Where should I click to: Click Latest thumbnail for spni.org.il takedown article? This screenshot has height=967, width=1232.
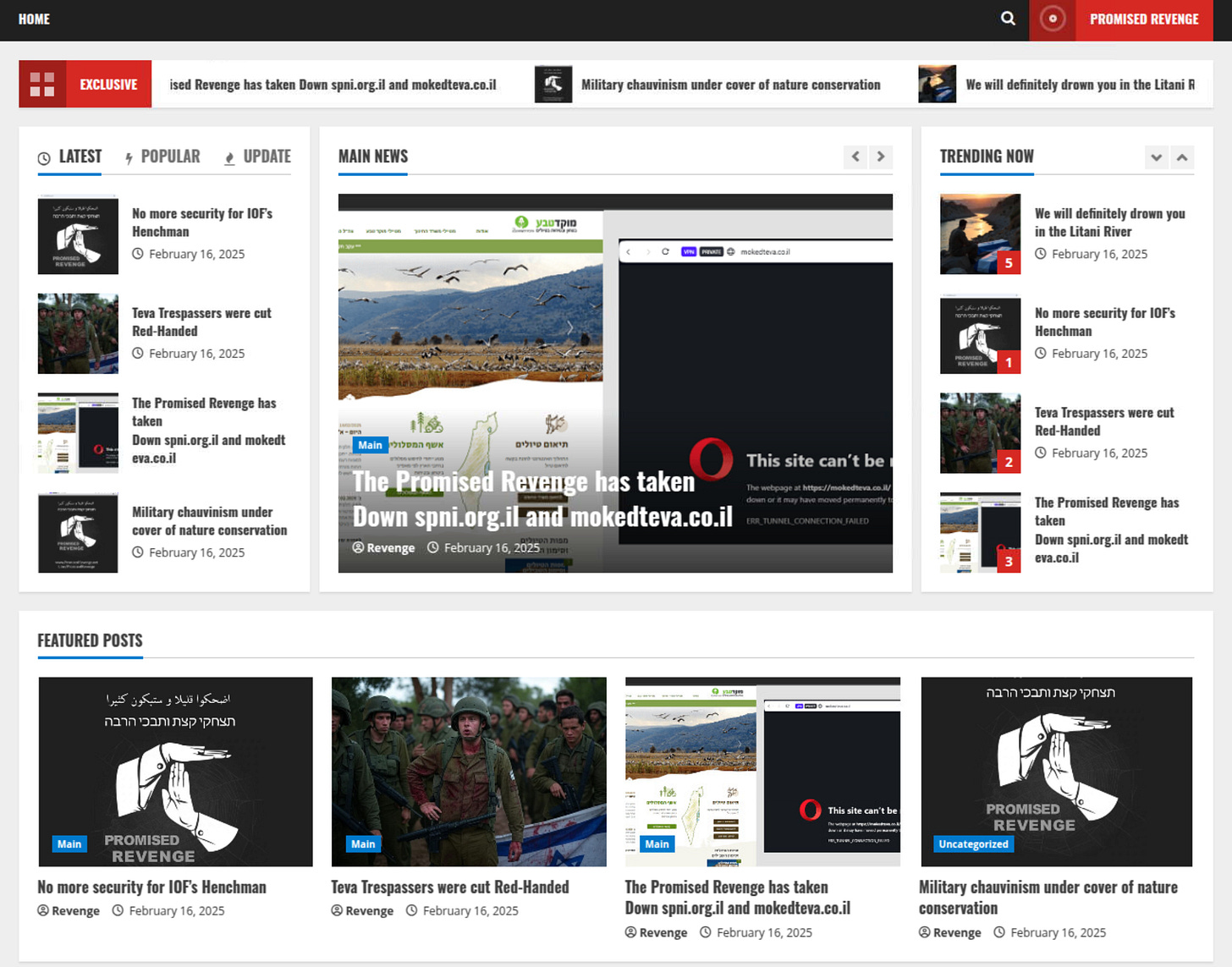pyautogui.click(x=78, y=432)
